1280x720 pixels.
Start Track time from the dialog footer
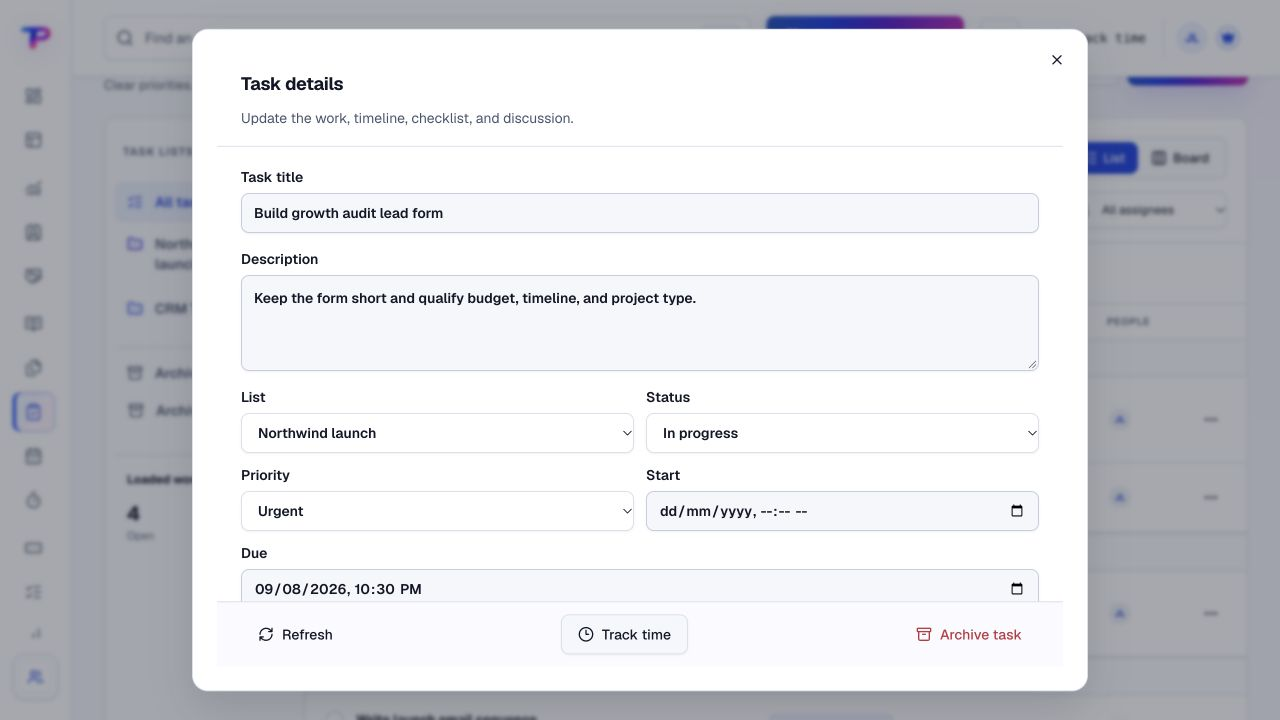point(624,635)
